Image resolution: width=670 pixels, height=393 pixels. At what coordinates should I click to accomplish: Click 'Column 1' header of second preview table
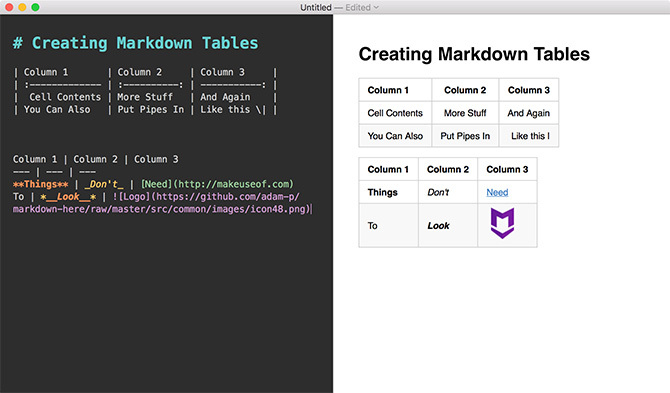click(x=388, y=169)
